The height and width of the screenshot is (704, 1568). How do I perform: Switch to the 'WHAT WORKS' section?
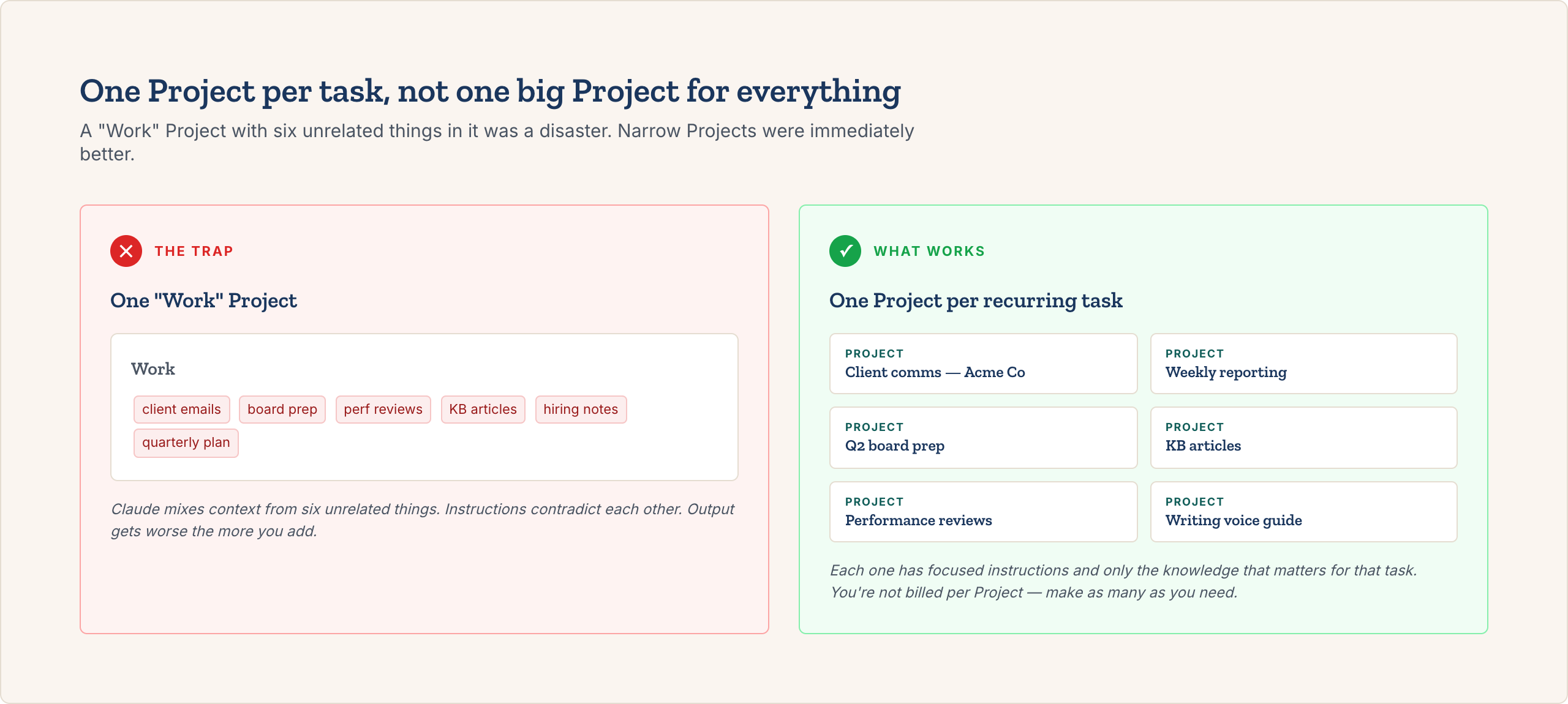pyautogui.click(x=929, y=251)
